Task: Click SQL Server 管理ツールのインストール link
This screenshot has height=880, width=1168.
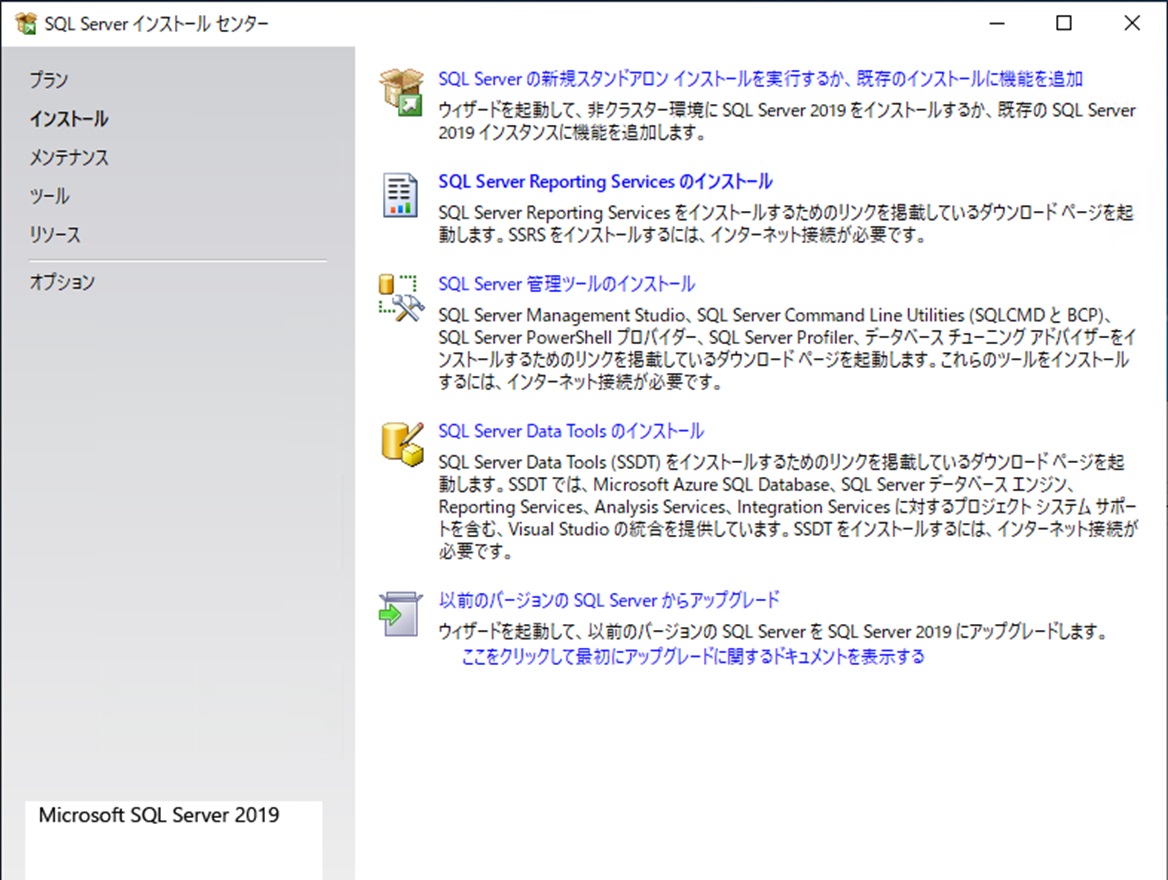Action: [x=566, y=285]
